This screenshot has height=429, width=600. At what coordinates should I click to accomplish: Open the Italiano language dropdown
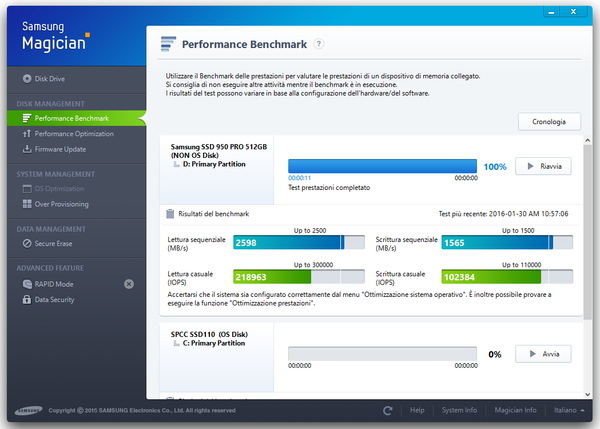tap(569, 410)
